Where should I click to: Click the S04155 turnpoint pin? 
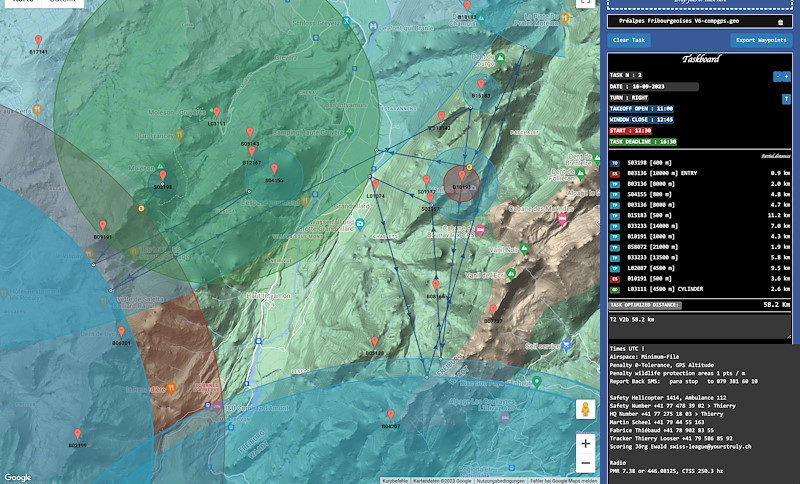pyautogui.click(x=274, y=169)
